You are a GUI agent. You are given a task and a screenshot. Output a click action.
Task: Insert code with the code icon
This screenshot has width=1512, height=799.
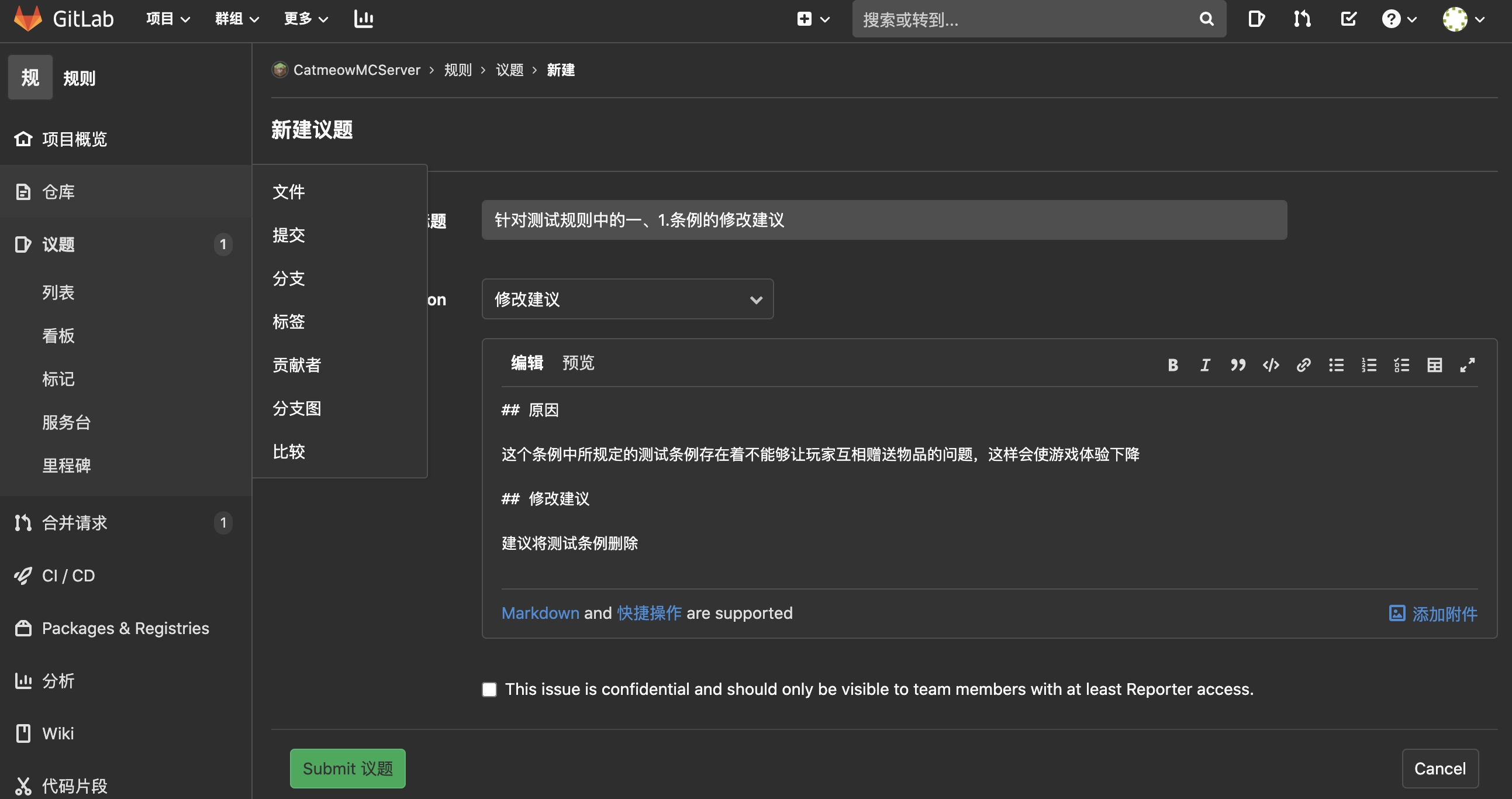1271,365
